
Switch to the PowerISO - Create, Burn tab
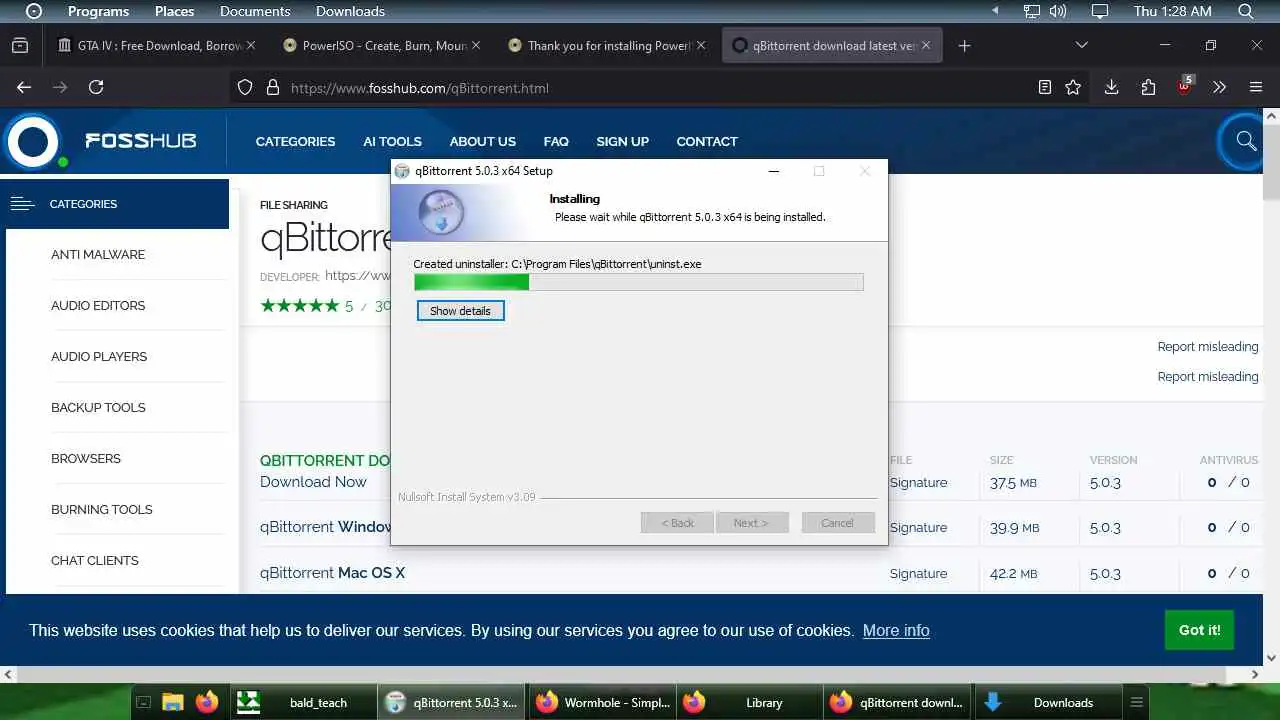[380, 45]
